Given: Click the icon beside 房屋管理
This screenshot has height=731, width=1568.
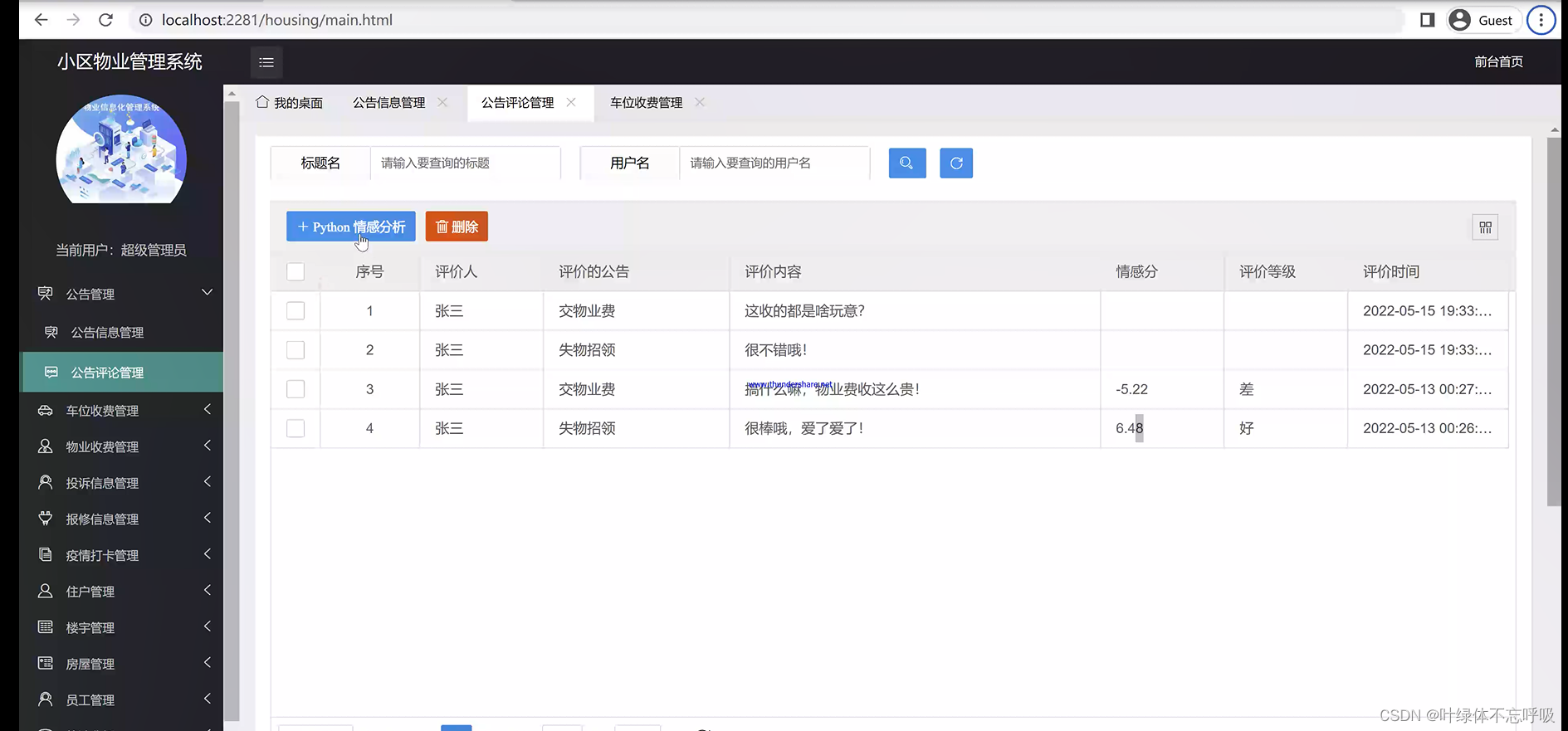Looking at the screenshot, I should click(46, 663).
